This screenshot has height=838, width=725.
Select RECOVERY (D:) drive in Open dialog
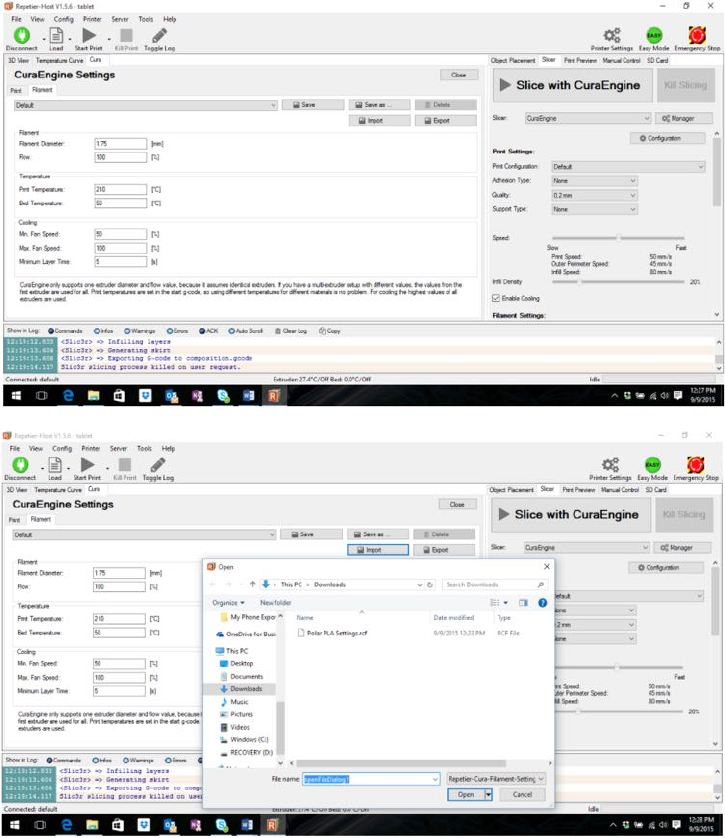point(251,752)
